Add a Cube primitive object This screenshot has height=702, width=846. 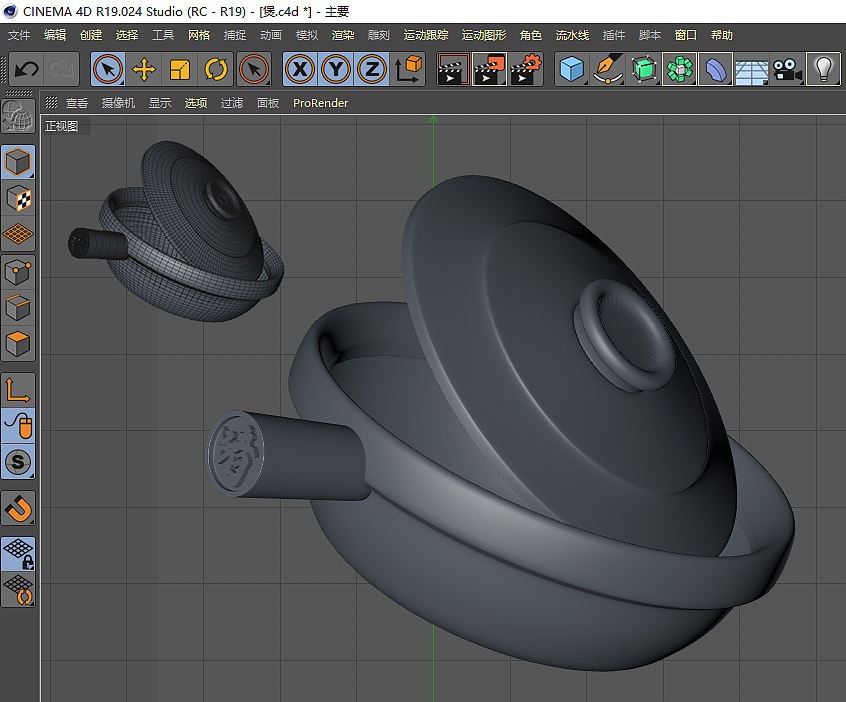pyautogui.click(x=572, y=69)
